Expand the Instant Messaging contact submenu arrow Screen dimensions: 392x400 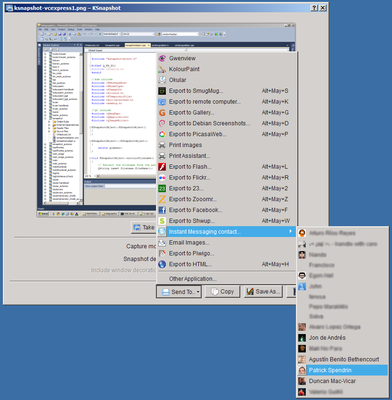point(291,231)
